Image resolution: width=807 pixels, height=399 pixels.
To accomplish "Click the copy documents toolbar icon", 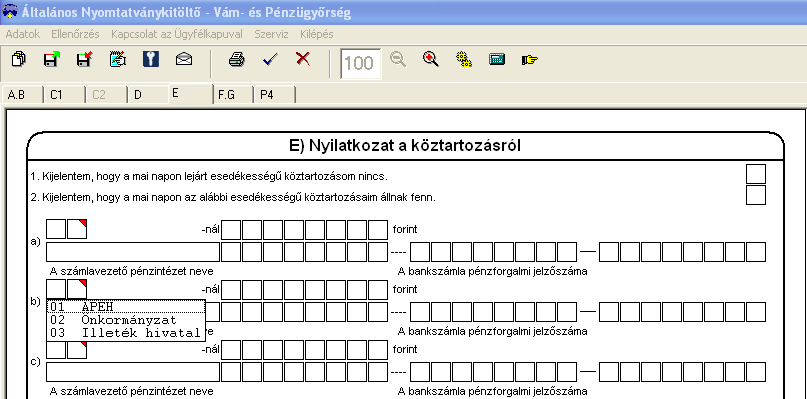I will click(x=19, y=59).
